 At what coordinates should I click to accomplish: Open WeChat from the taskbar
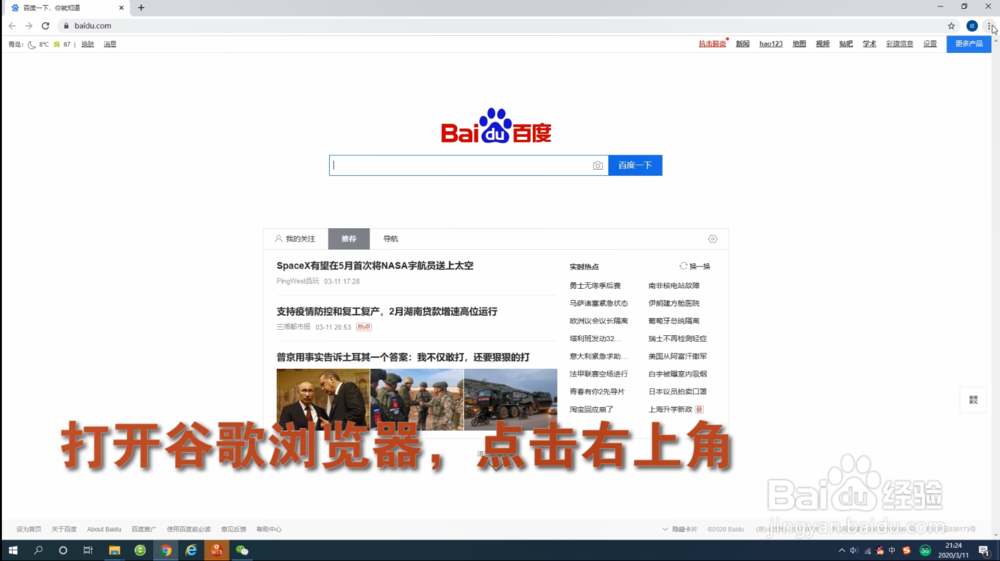242,550
